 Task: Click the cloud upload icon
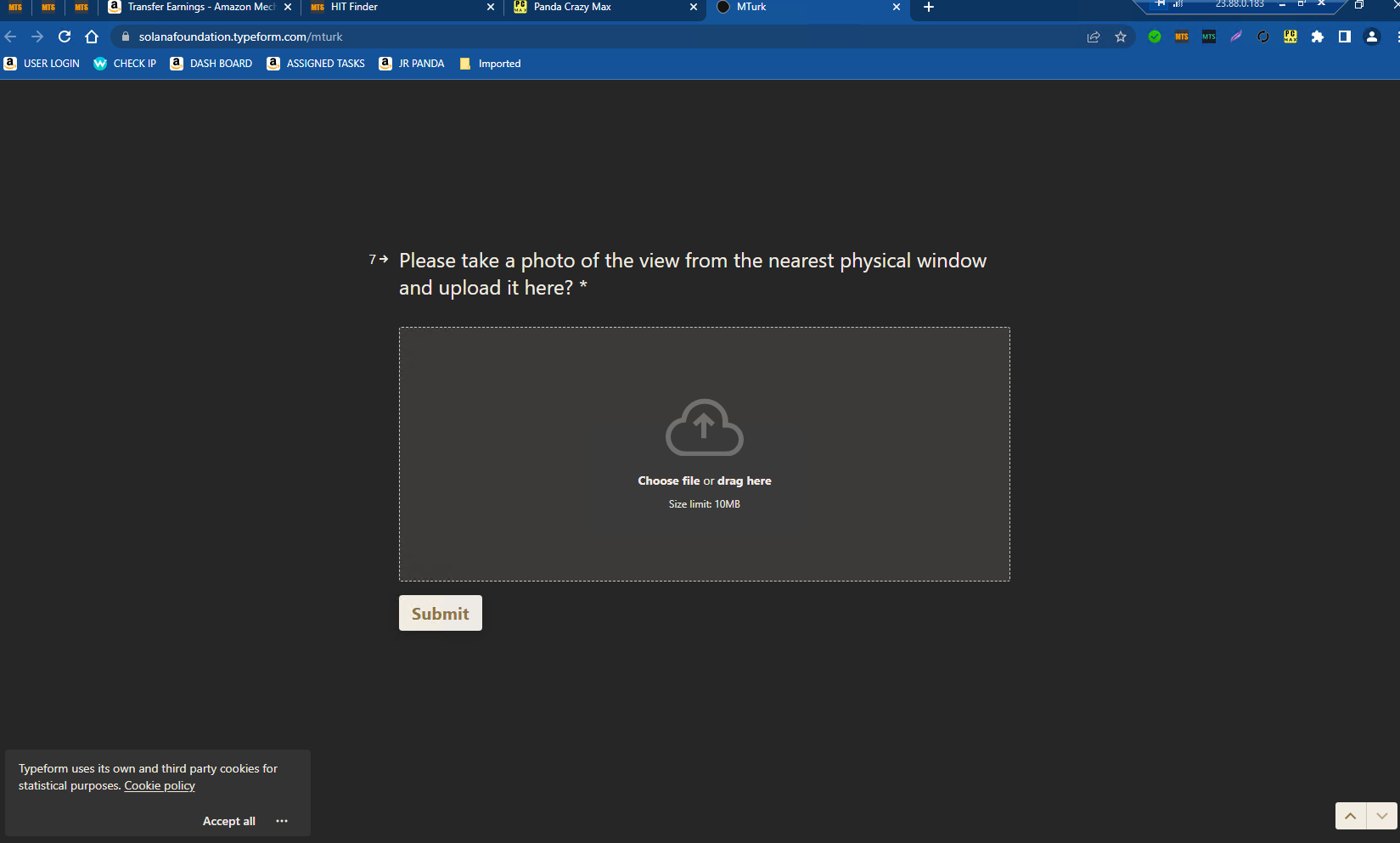pos(704,427)
